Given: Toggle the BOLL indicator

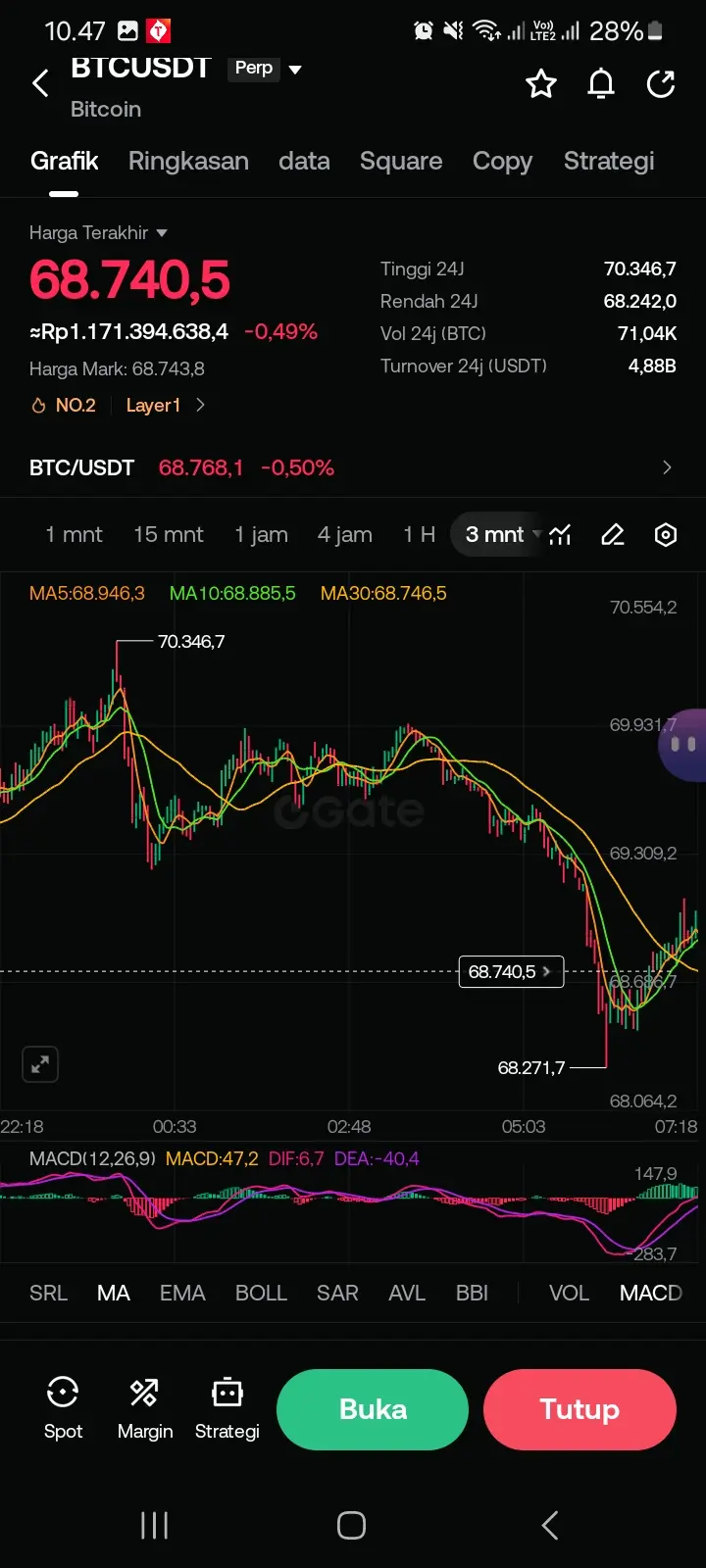Looking at the screenshot, I should click(x=261, y=1293).
